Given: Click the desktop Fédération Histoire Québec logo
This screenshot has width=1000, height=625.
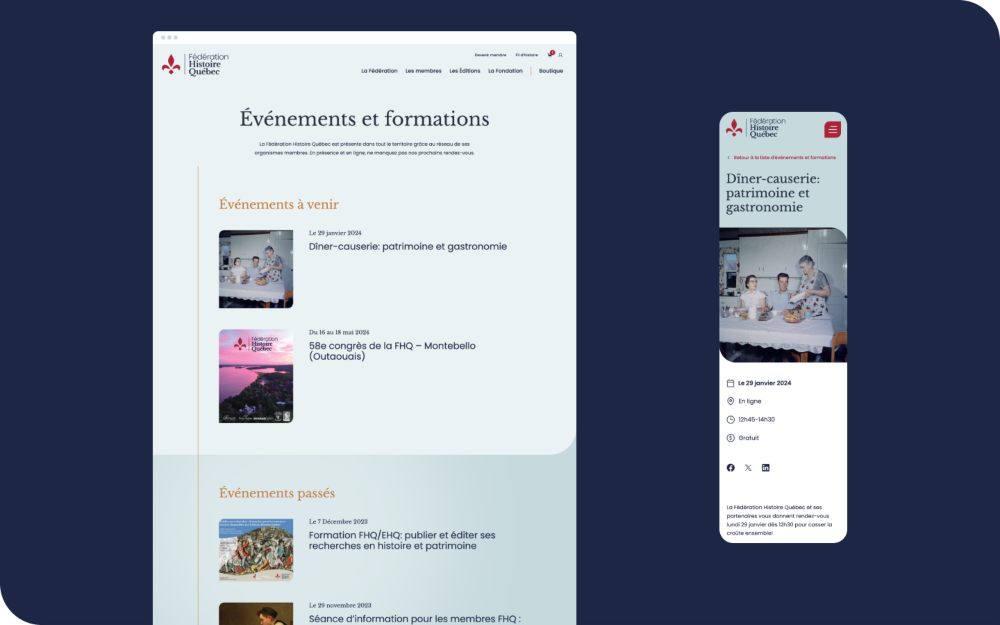Looking at the screenshot, I should (x=195, y=64).
